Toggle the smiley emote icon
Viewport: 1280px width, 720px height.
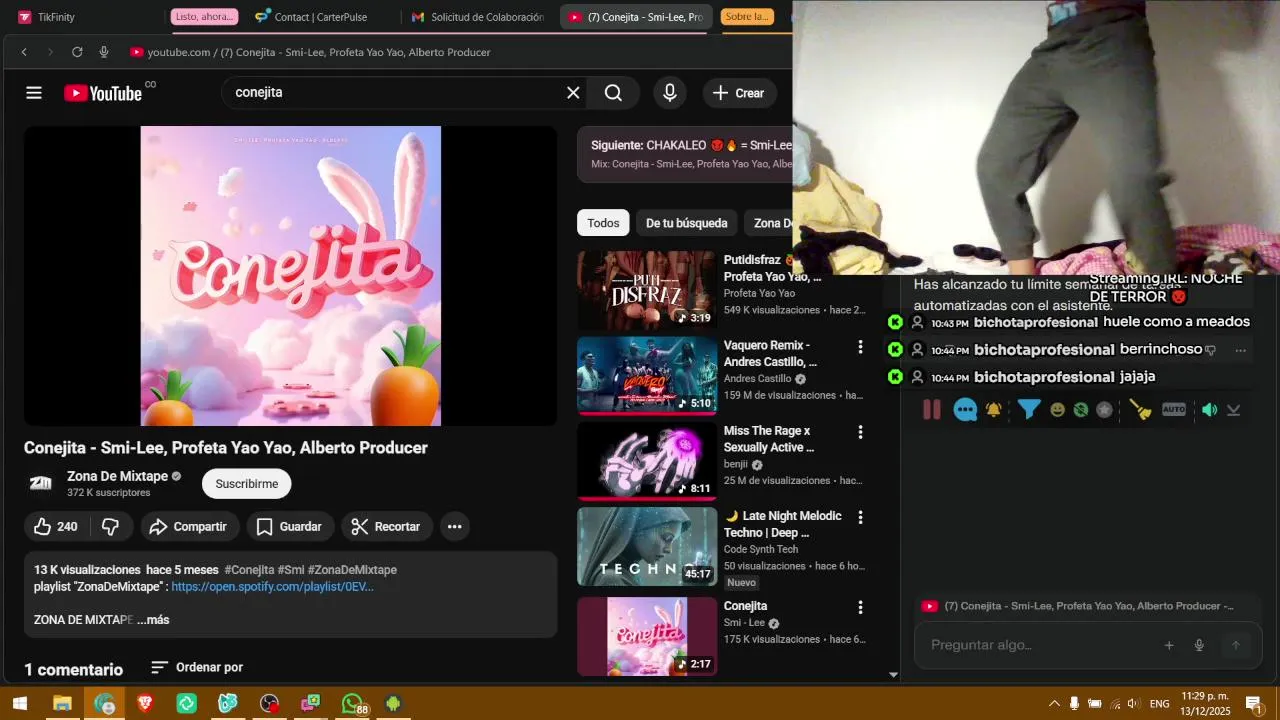point(1058,410)
